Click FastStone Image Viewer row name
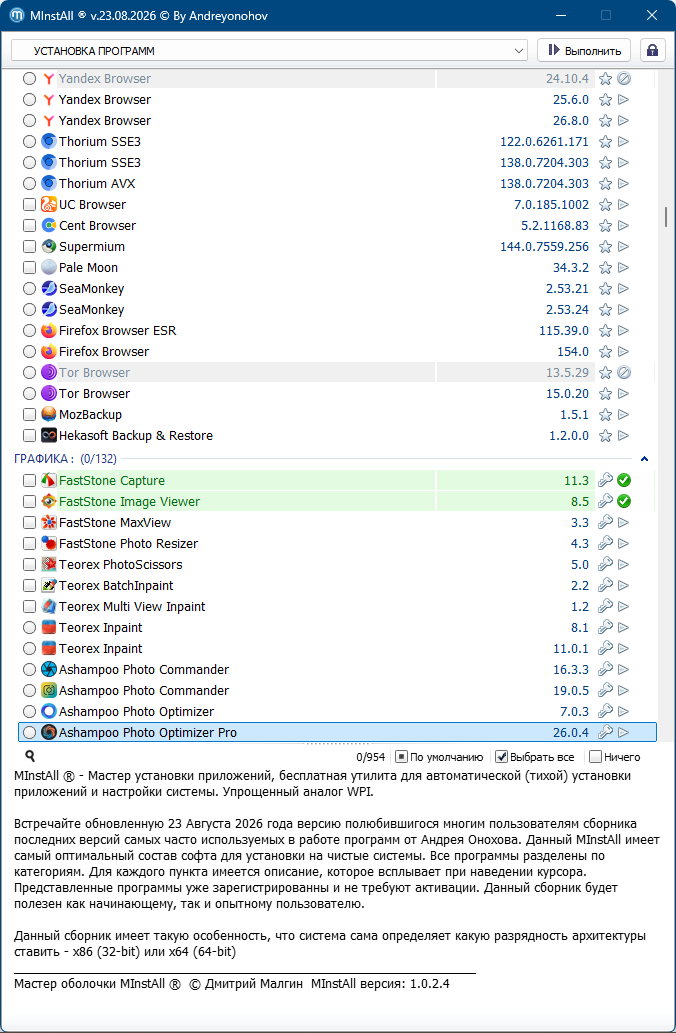Screen dimensions: 676x1033 click(130, 502)
